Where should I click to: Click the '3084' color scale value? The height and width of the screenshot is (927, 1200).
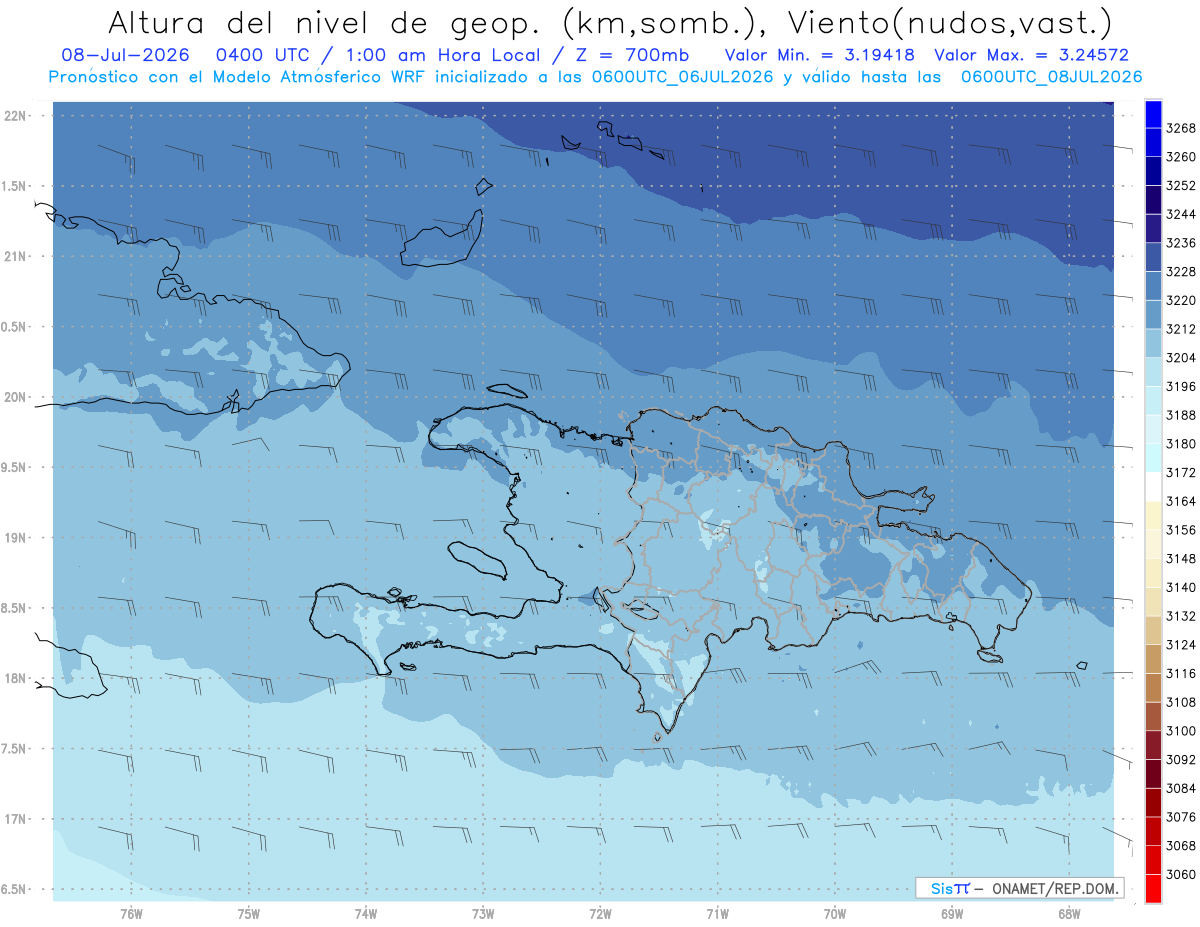1181,788
